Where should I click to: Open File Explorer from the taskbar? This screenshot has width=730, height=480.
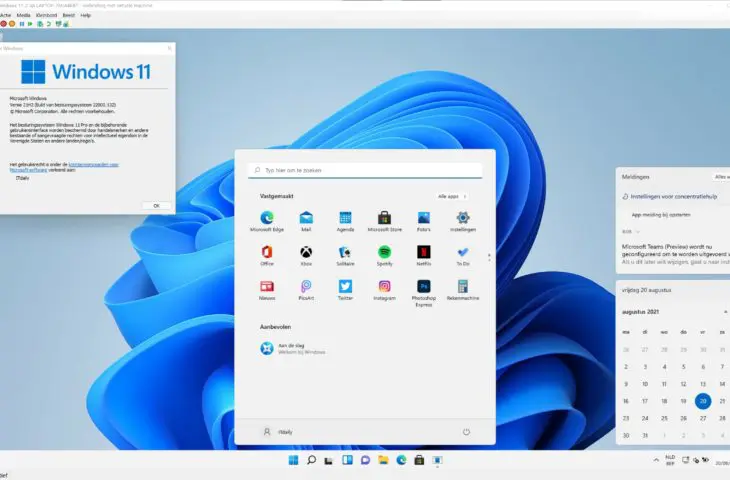pyautogui.click(x=383, y=460)
